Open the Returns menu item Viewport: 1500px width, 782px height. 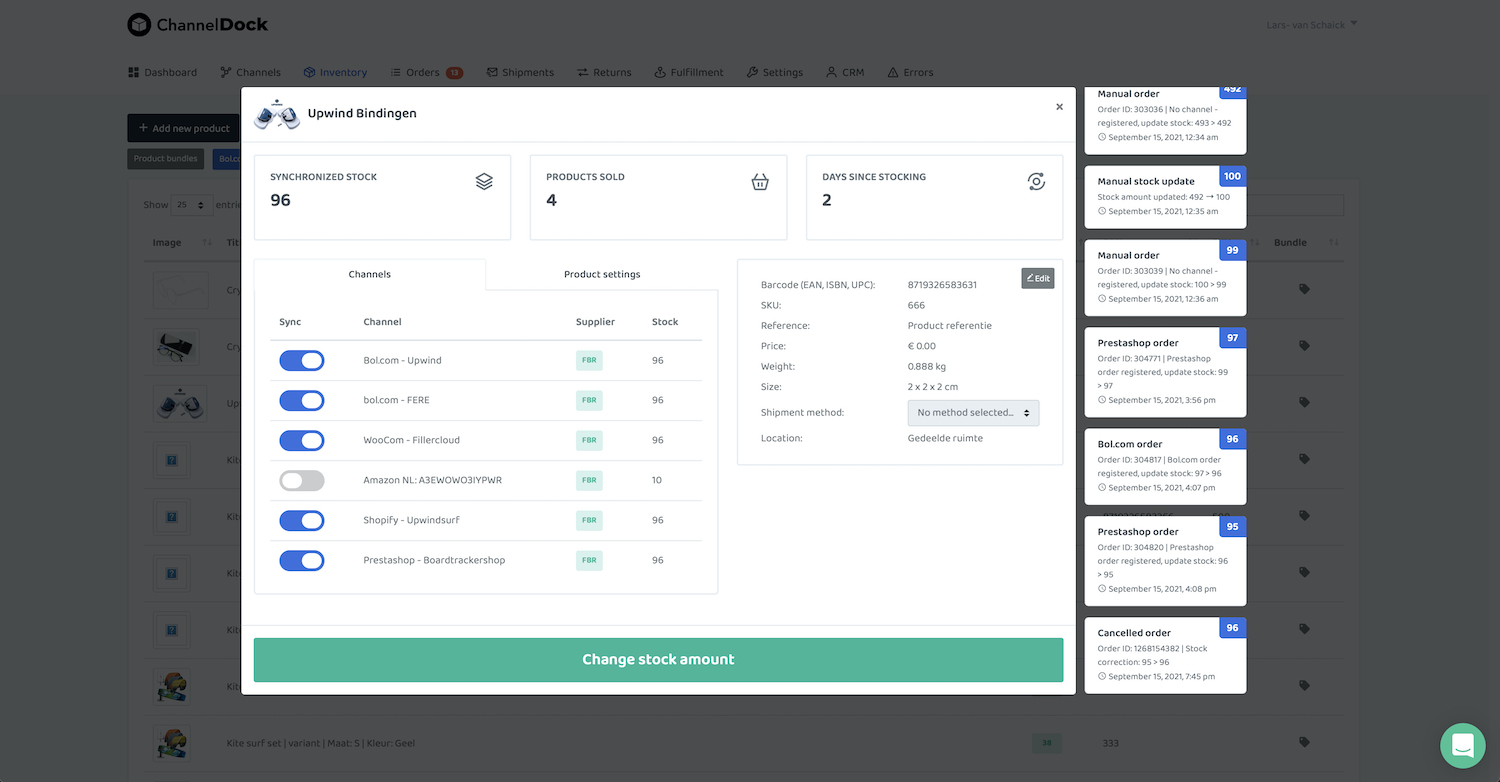(x=604, y=72)
